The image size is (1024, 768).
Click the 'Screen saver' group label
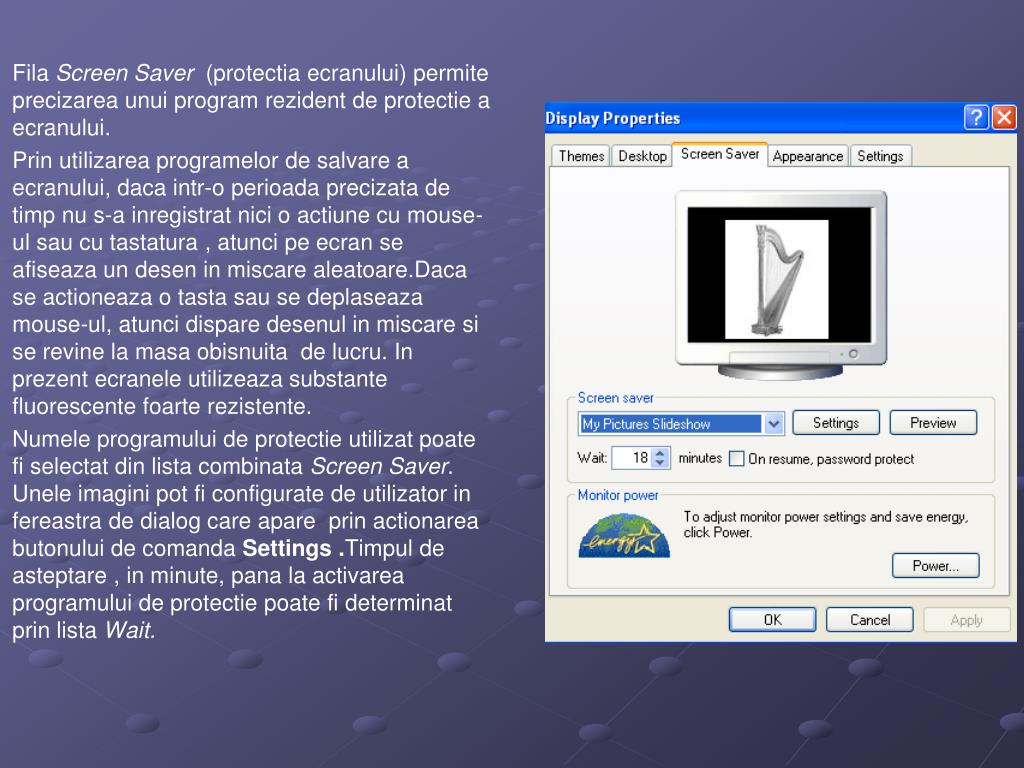click(x=615, y=398)
